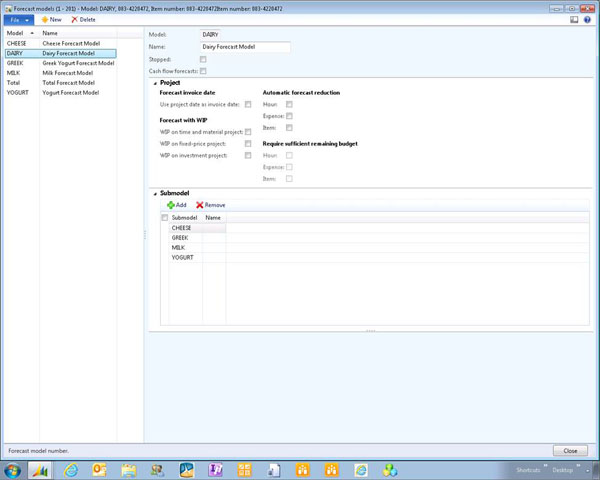The height and width of the screenshot is (480, 600).
Task: Check WIP on fixed-price project
Action: point(248,144)
